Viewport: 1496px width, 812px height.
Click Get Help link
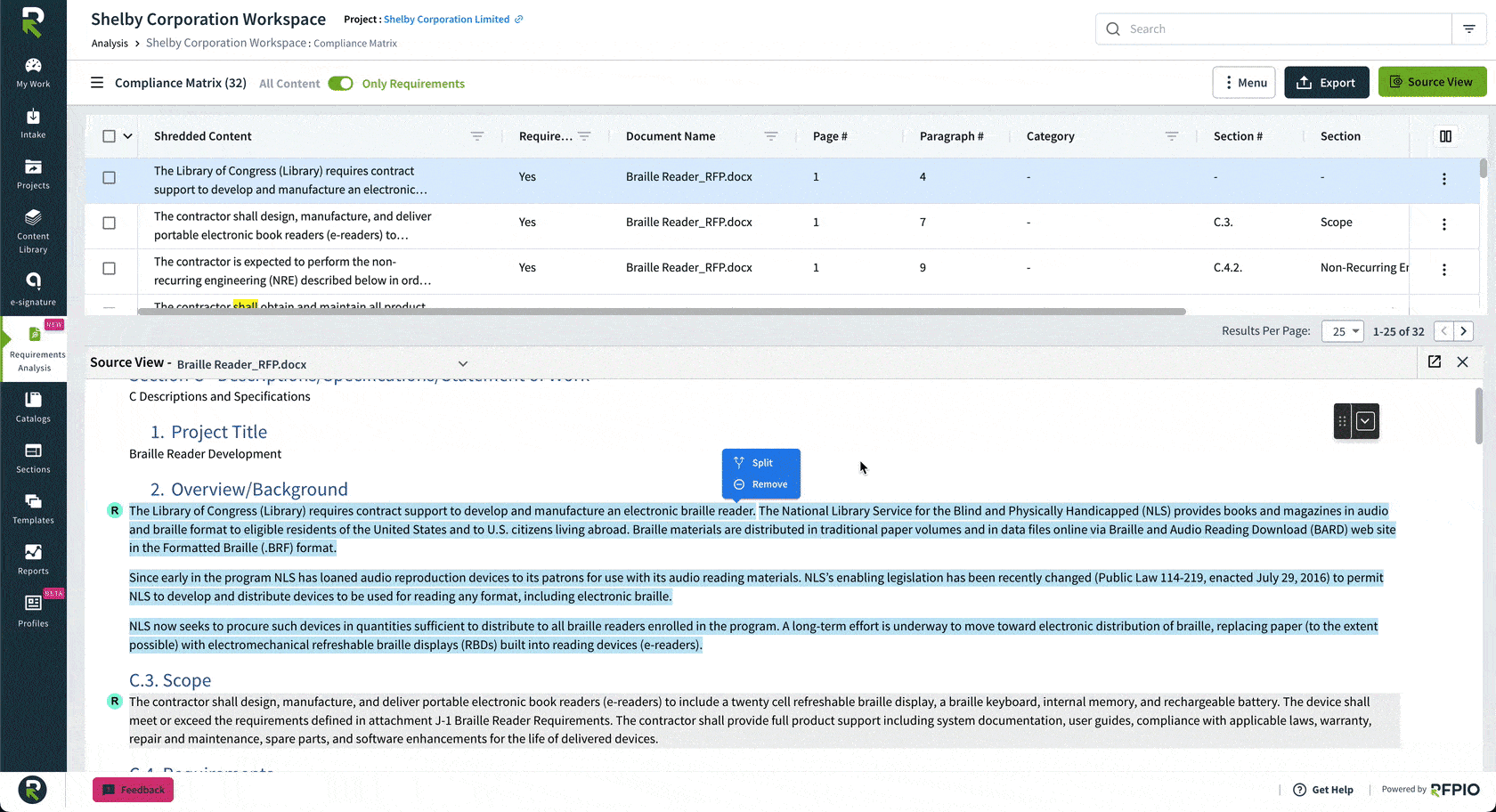(x=1323, y=790)
